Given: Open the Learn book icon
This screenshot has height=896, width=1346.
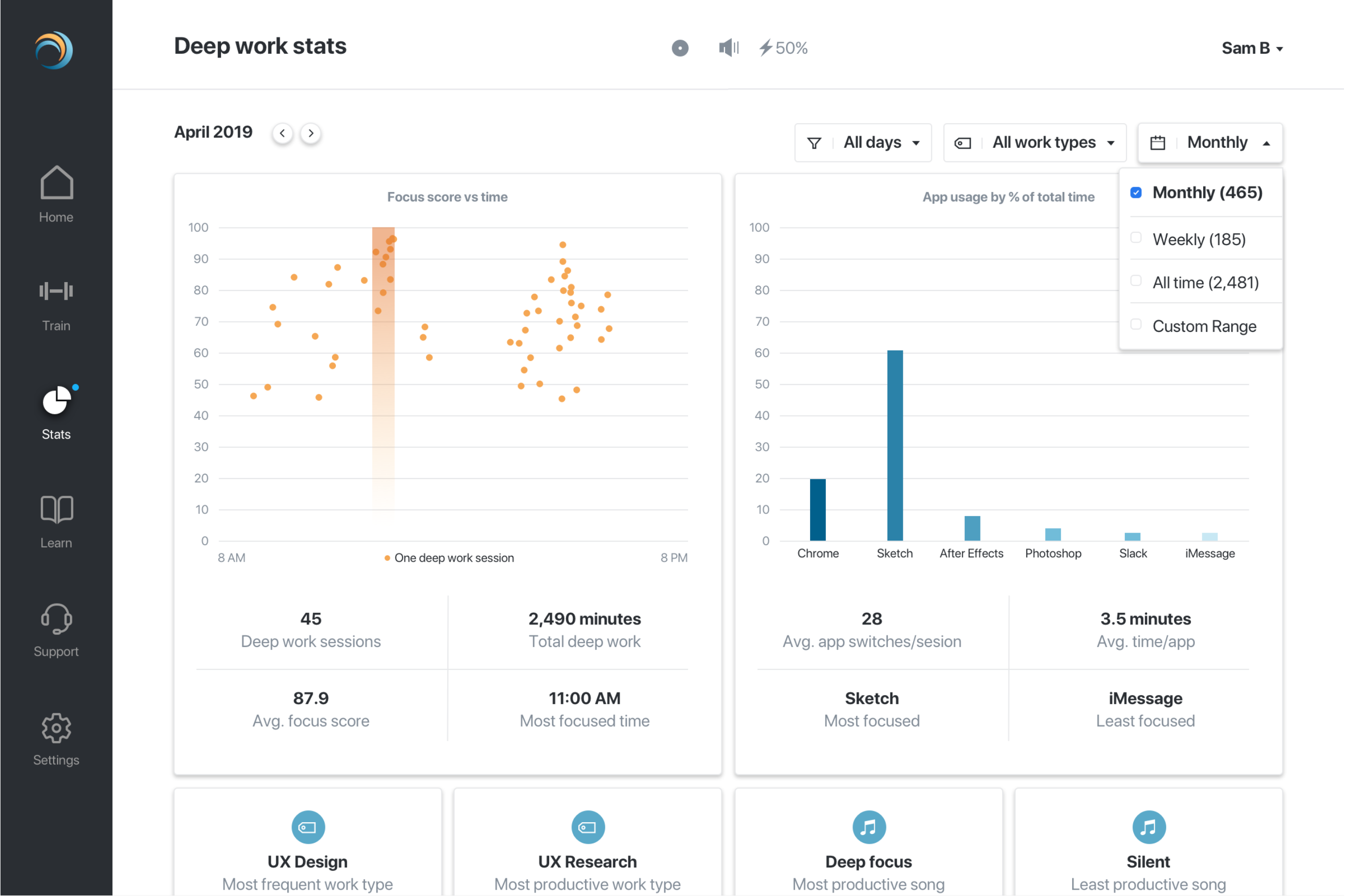Looking at the screenshot, I should coord(56,509).
